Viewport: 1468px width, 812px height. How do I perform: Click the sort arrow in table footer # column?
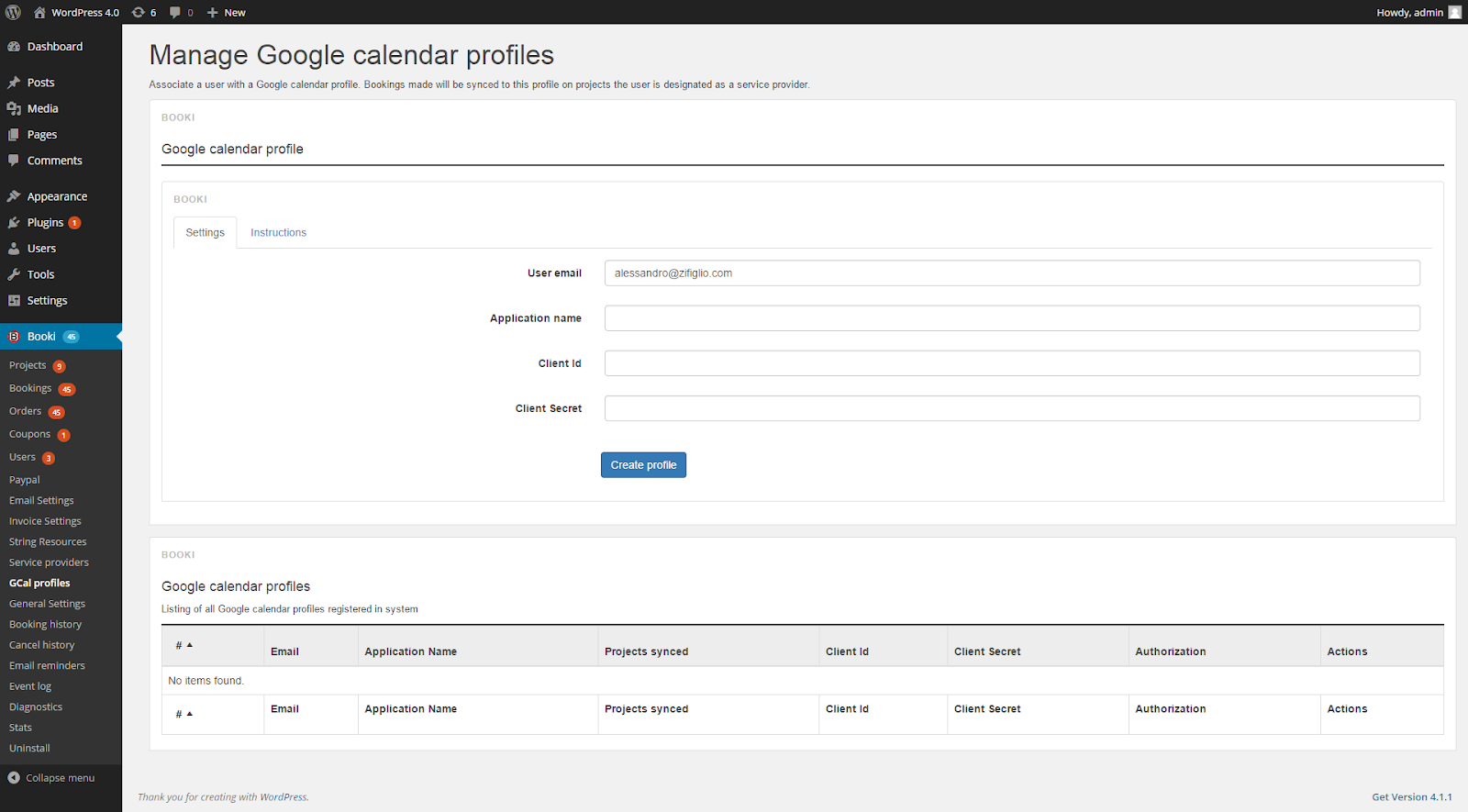point(190,714)
